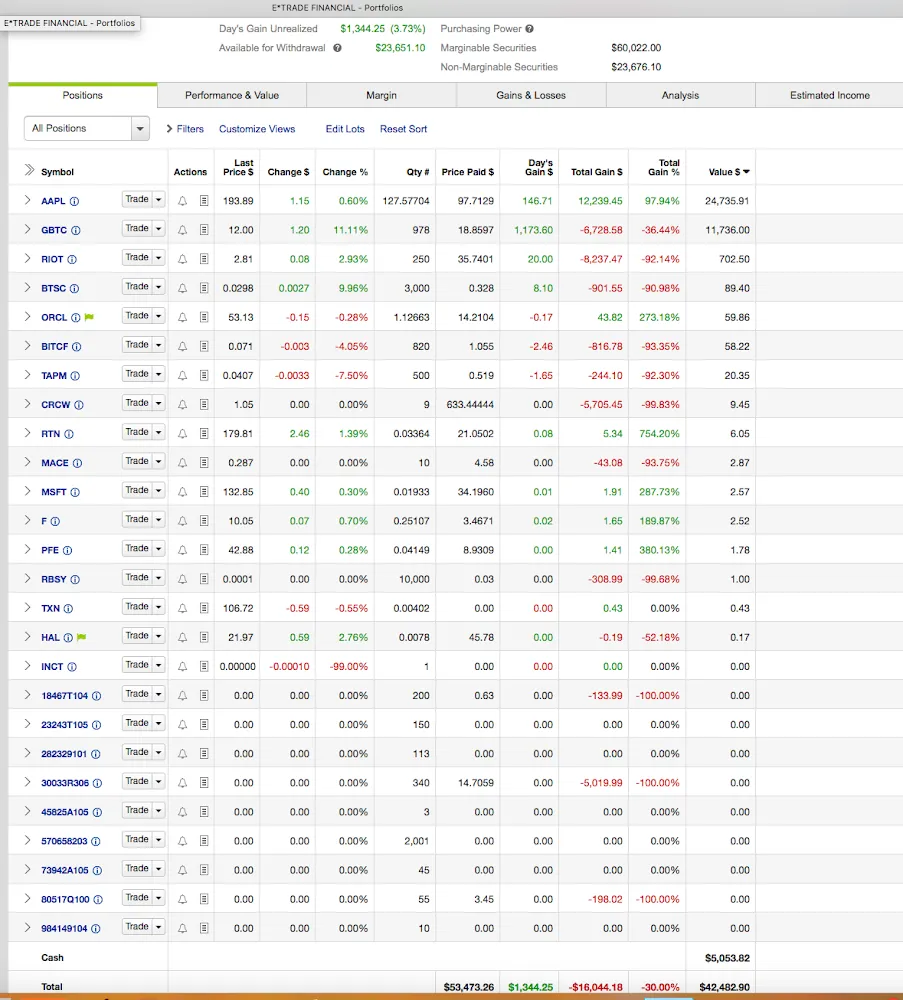This screenshot has width=903, height=1000.
Task: Open the Gains & Losses tab
Action: coord(531,95)
